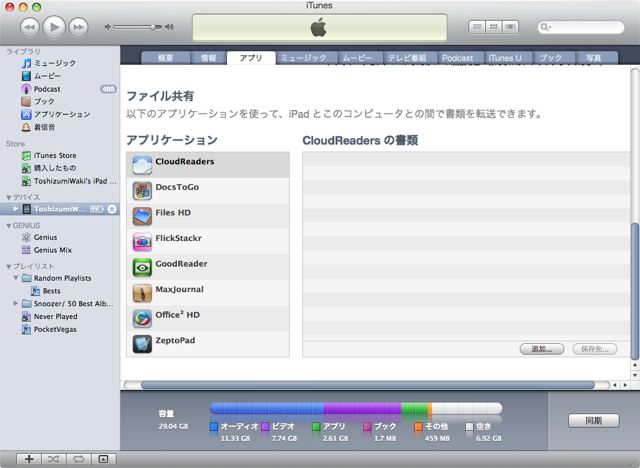Open the Never Played smart playlist
The image size is (640, 468).
(59, 316)
